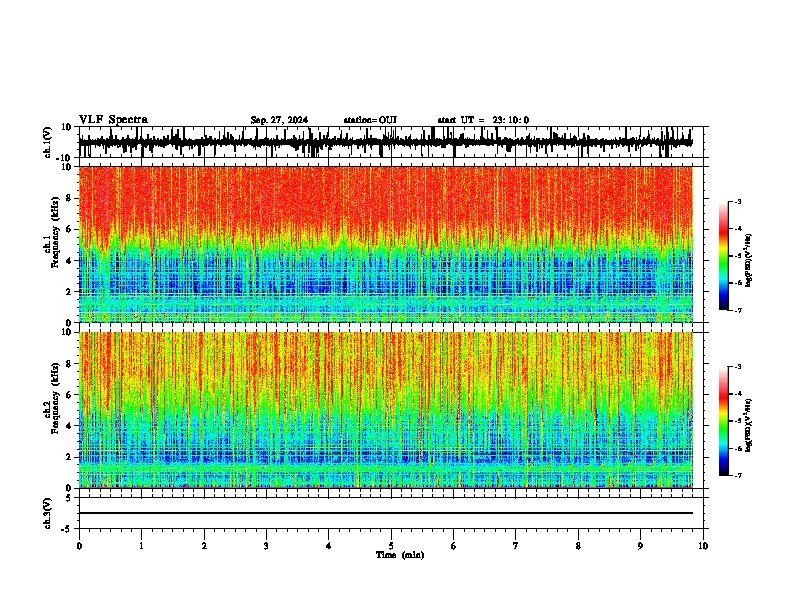Click time axis tick label "10" at the right end

[703, 546]
